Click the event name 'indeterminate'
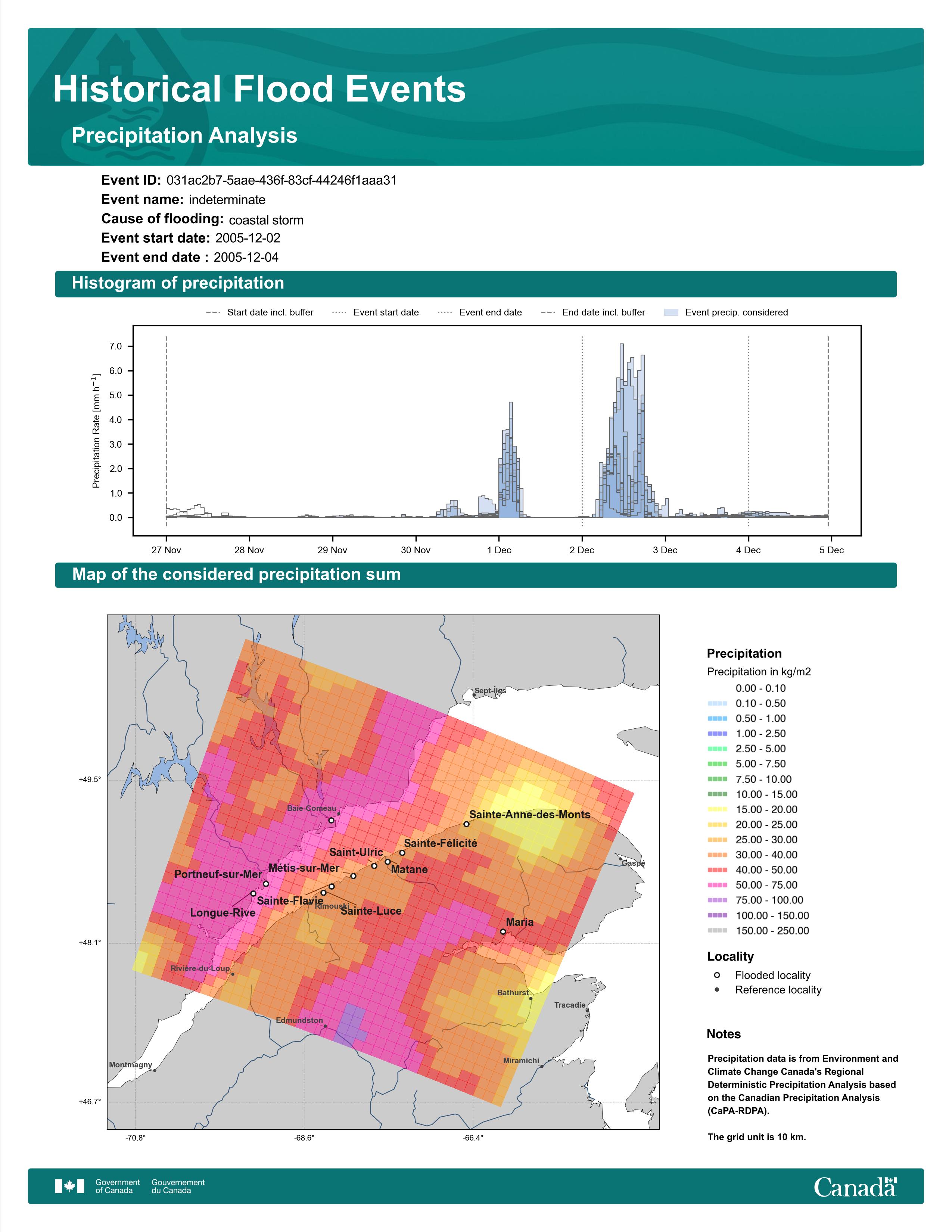Screen dimensions: 952x1232 (227, 200)
